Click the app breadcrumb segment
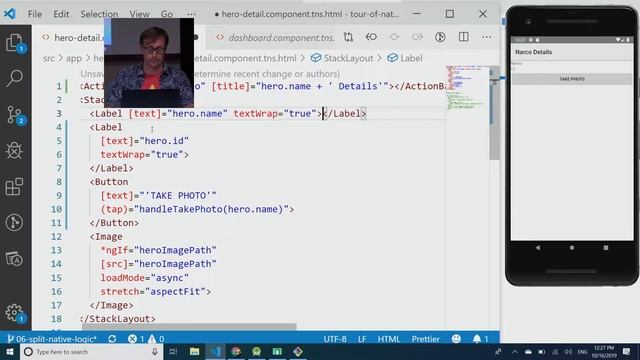Image resolution: width=640 pixels, height=360 pixels. (74, 58)
